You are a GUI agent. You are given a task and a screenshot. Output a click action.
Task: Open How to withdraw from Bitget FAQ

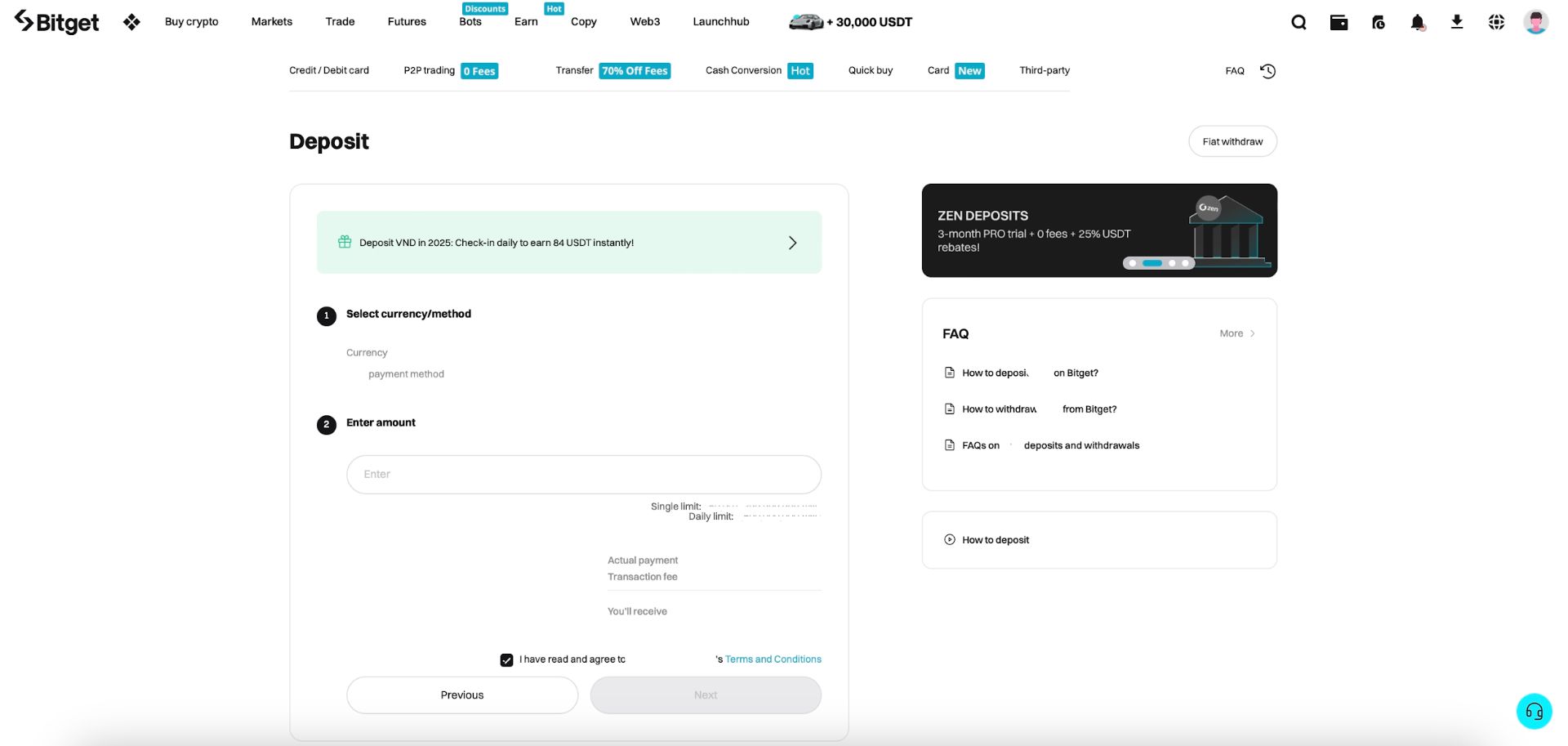coord(1039,409)
